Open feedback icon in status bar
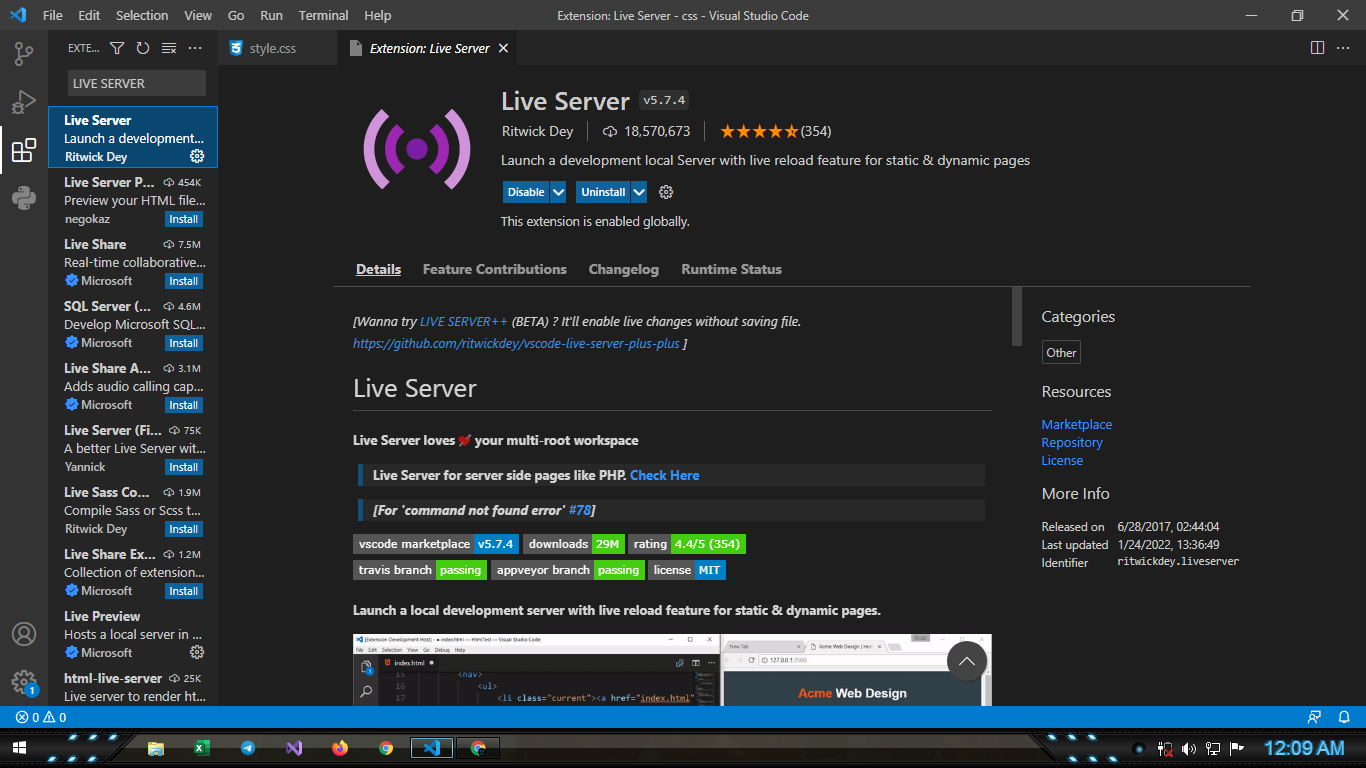 (1315, 717)
